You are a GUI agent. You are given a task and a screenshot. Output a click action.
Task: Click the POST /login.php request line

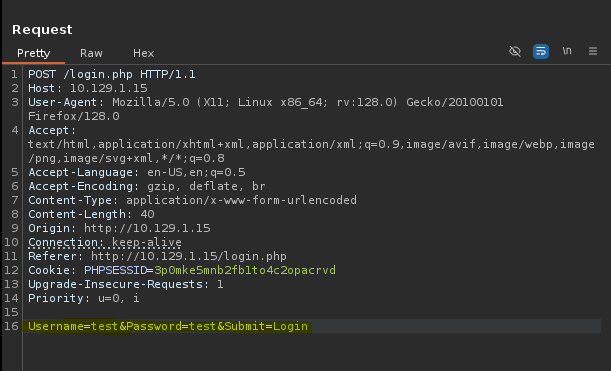coord(112,74)
